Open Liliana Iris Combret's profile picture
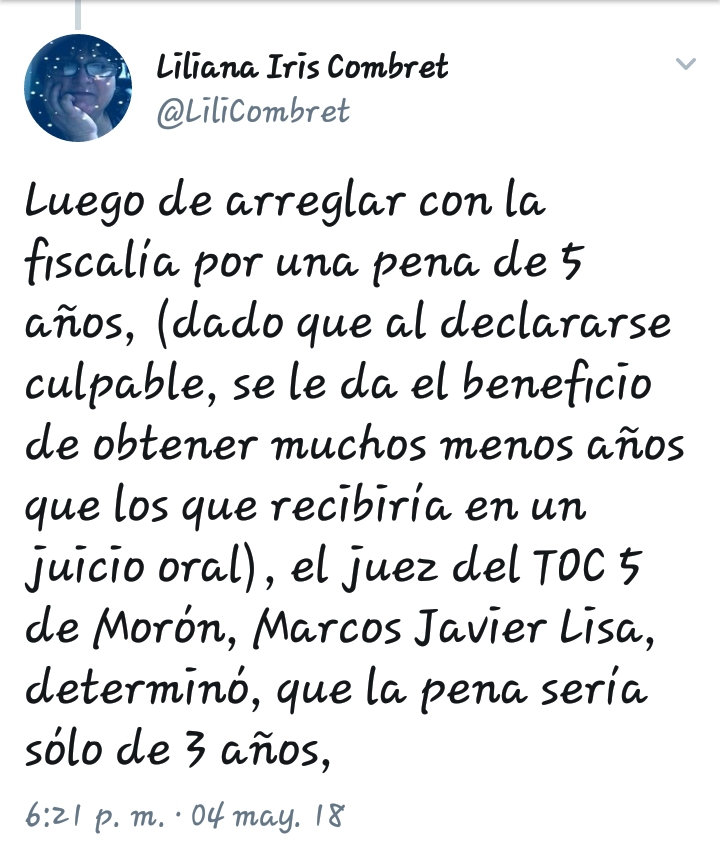The image size is (720, 851). [x=78, y=88]
